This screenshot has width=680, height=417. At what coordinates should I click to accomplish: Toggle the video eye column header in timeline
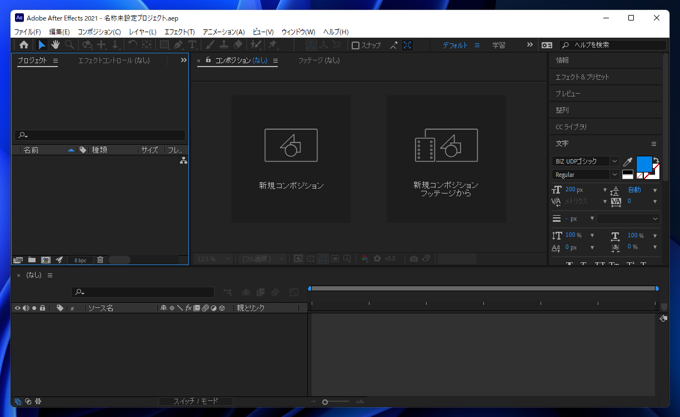click(x=18, y=308)
